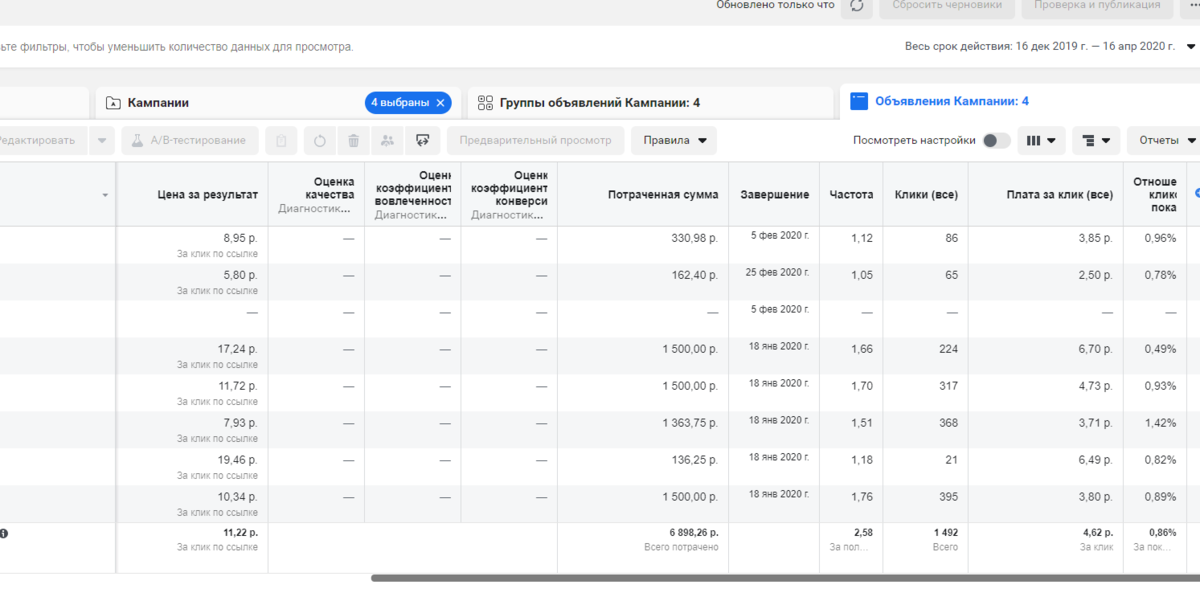Open the columns layout dropdown
Viewport: 1200px width, 605px height.
pyautogui.click(x=1041, y=141)
